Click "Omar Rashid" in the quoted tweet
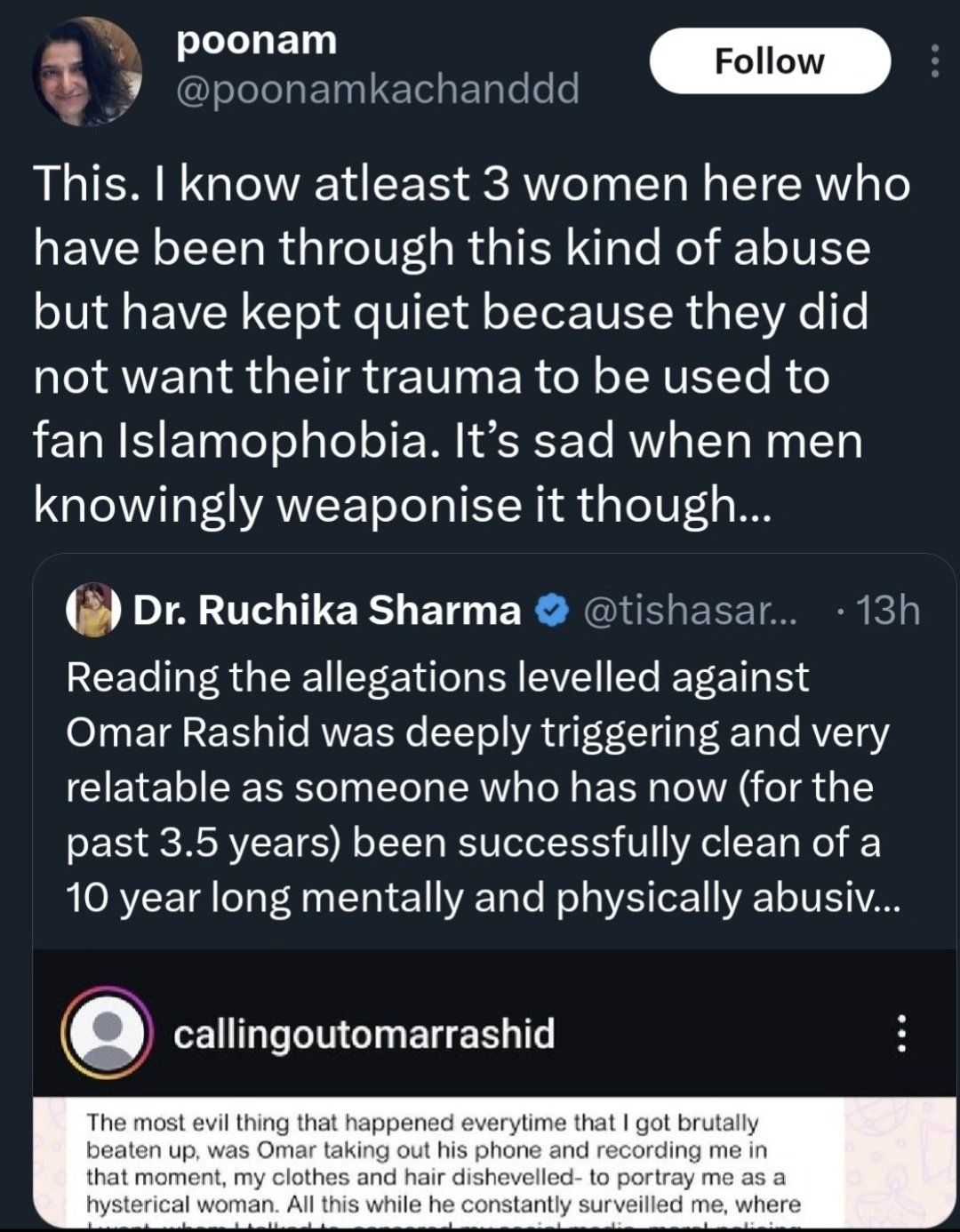 pos(188,732)
